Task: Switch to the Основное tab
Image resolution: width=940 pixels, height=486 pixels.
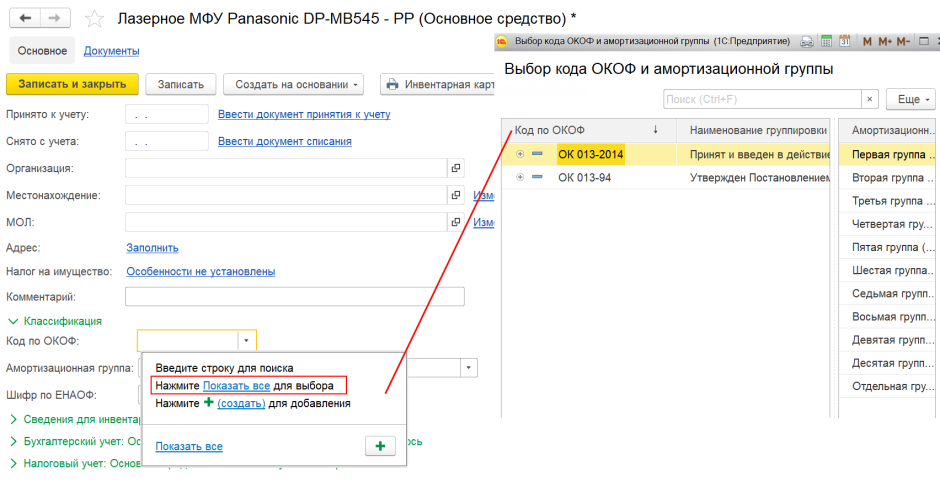Action: tap(42, 51)
